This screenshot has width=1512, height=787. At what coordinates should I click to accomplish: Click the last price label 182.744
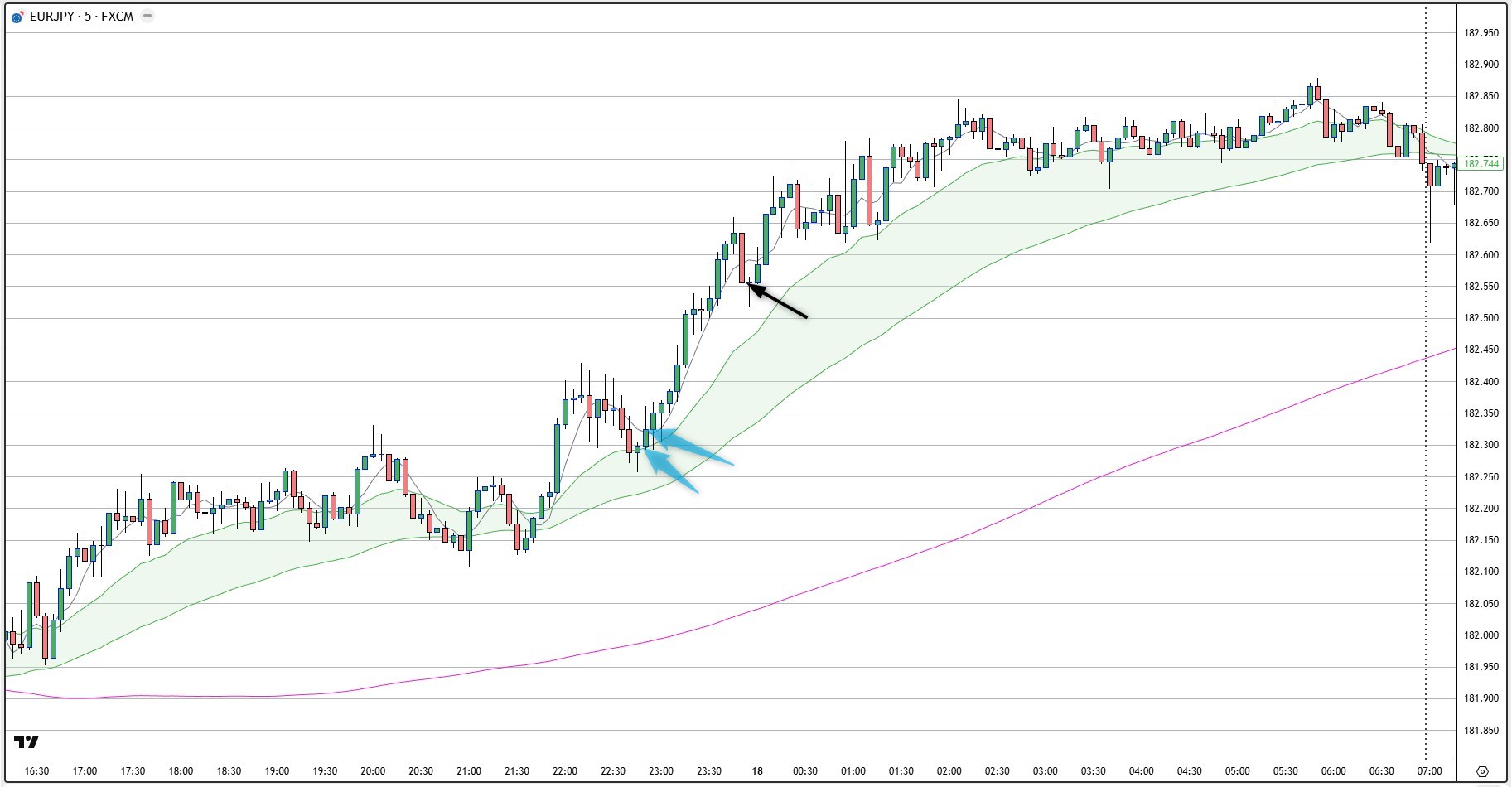[x=1481, y=162]
